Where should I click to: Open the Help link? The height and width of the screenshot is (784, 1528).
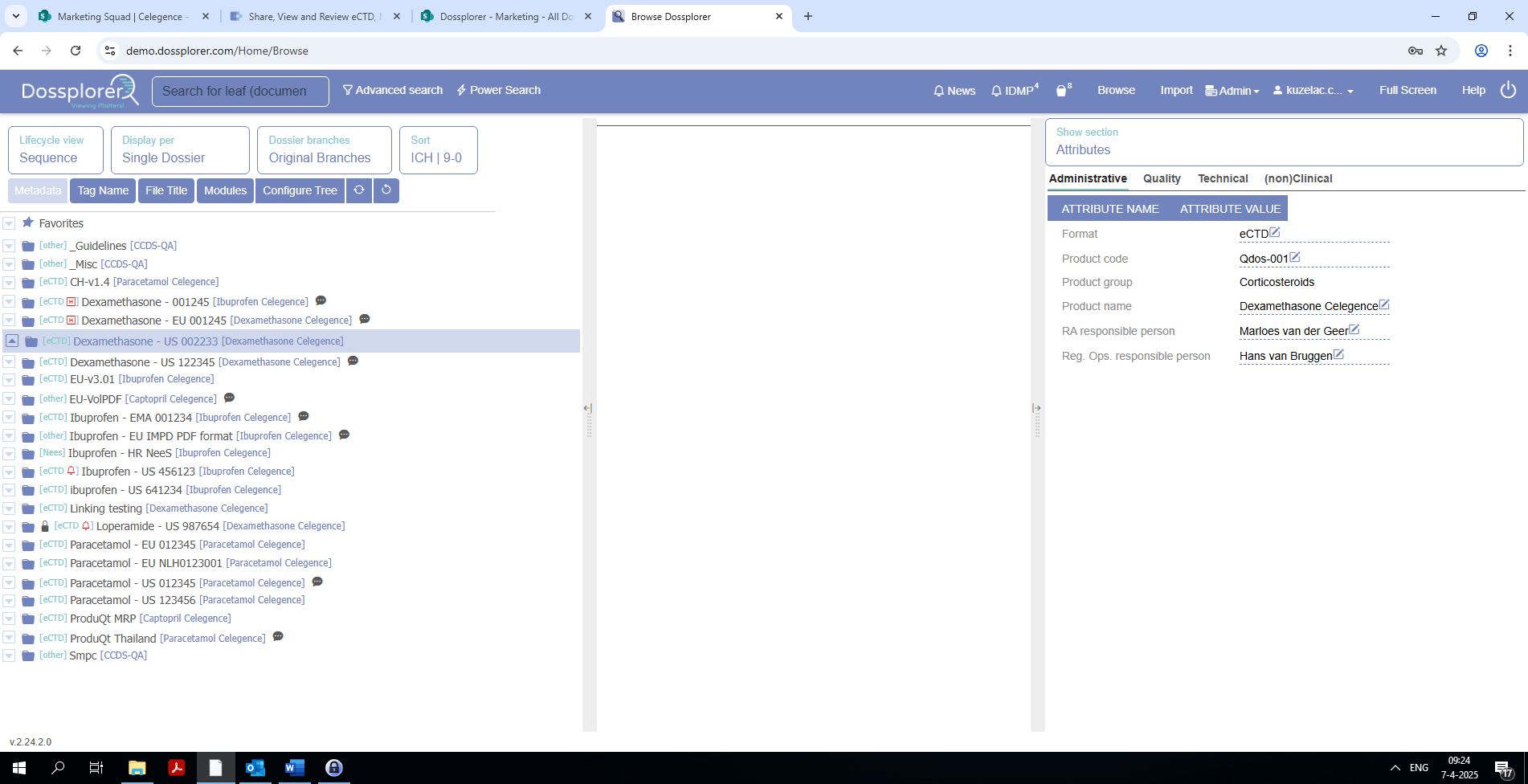[x=1473, y=90]
